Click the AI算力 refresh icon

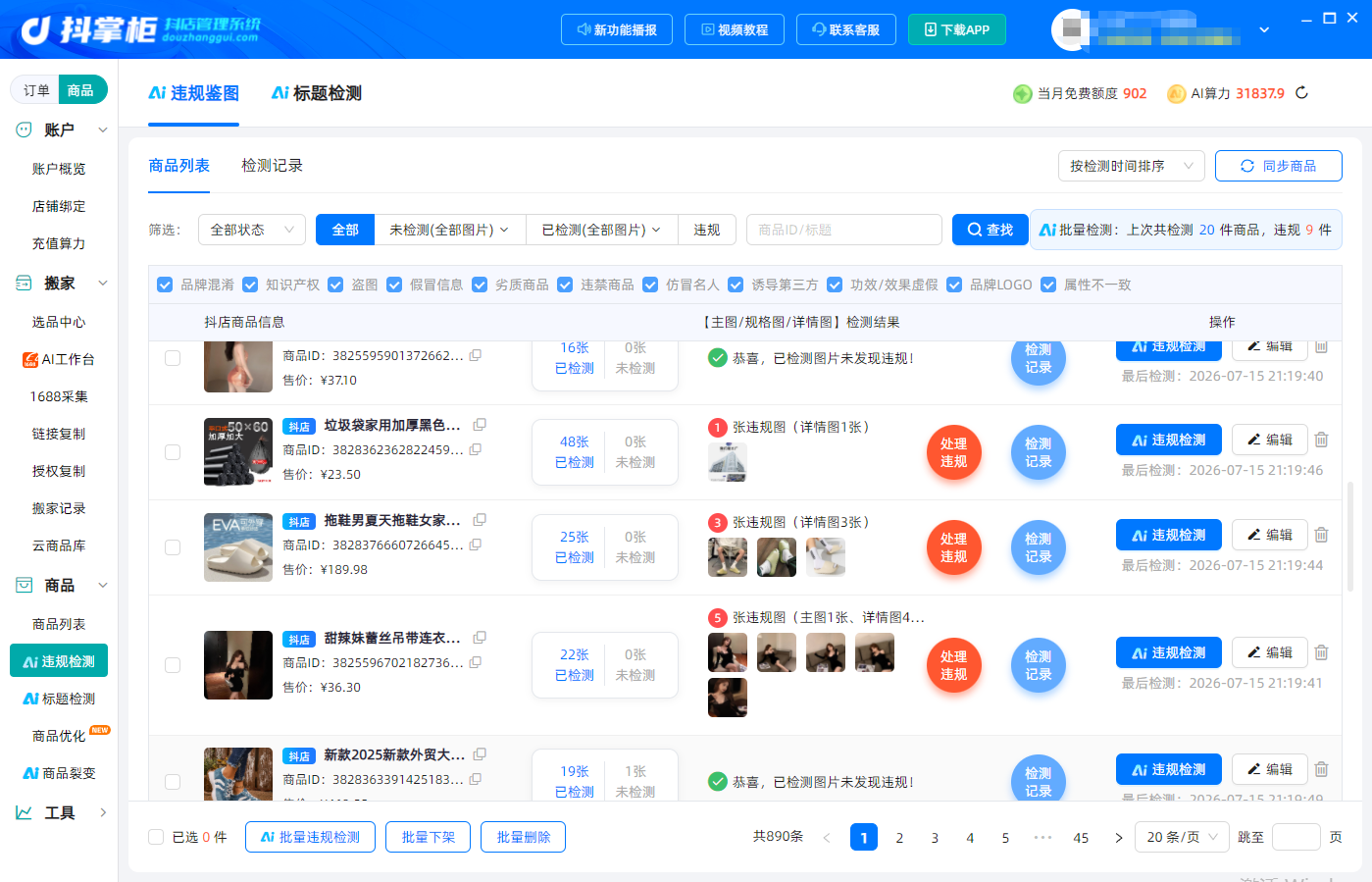click(1301, 93)
